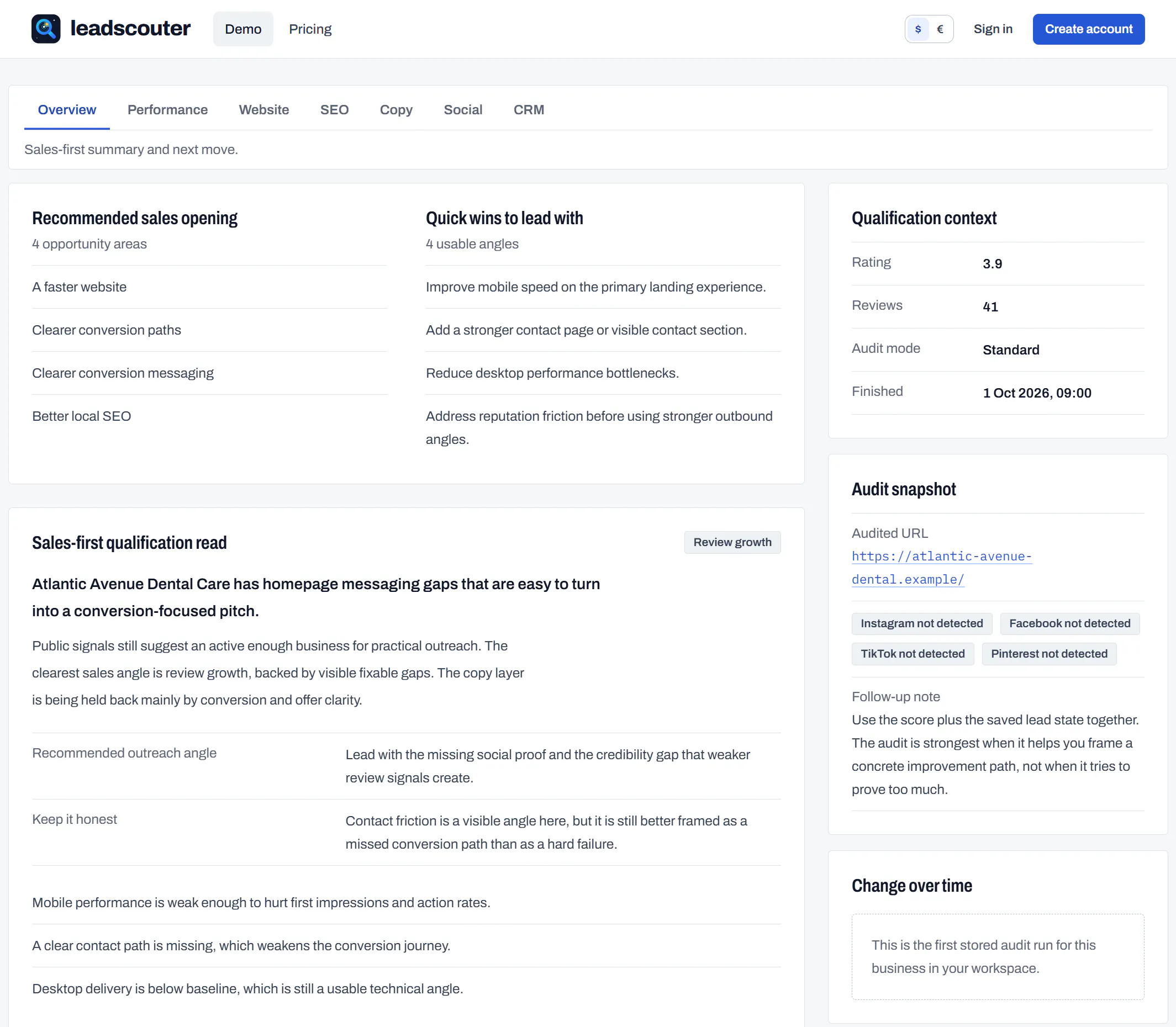
Task: View the Social tab
Action: click(463, 109)
